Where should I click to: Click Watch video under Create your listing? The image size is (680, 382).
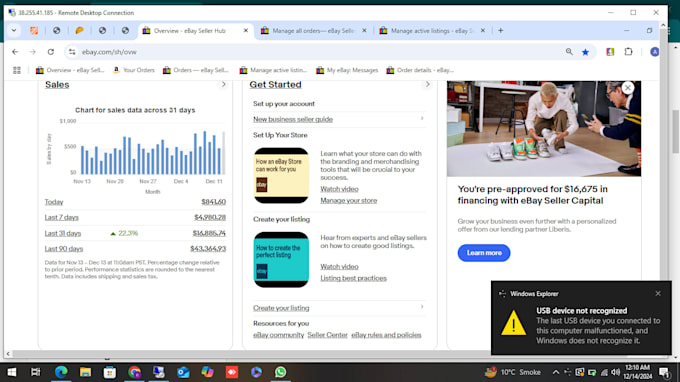click(x=339, y=267)
